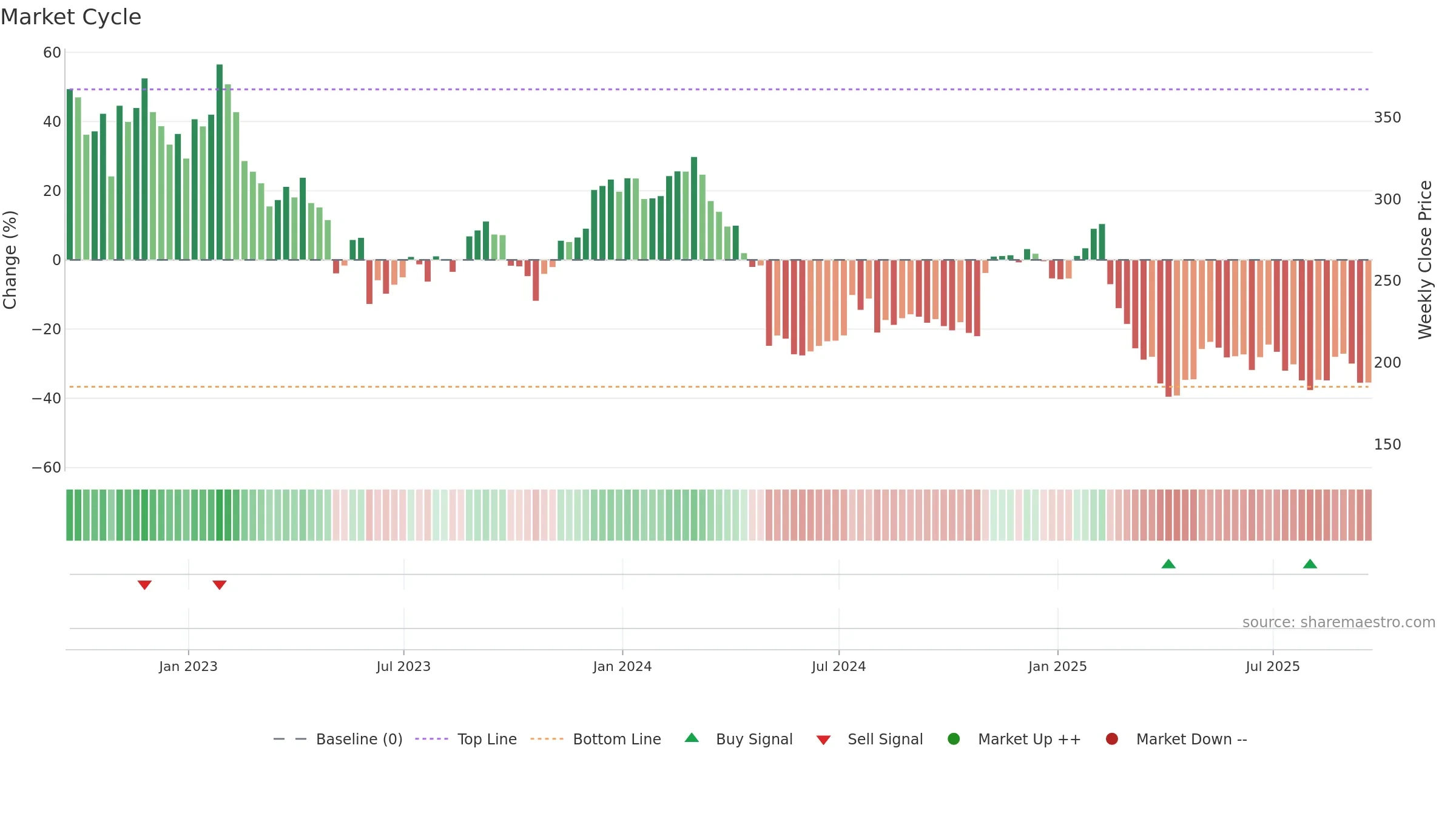The width and height of the screenshot is (1456, 819).
Task: Click the source: sharemaestro.com text
Action: 1339,622
